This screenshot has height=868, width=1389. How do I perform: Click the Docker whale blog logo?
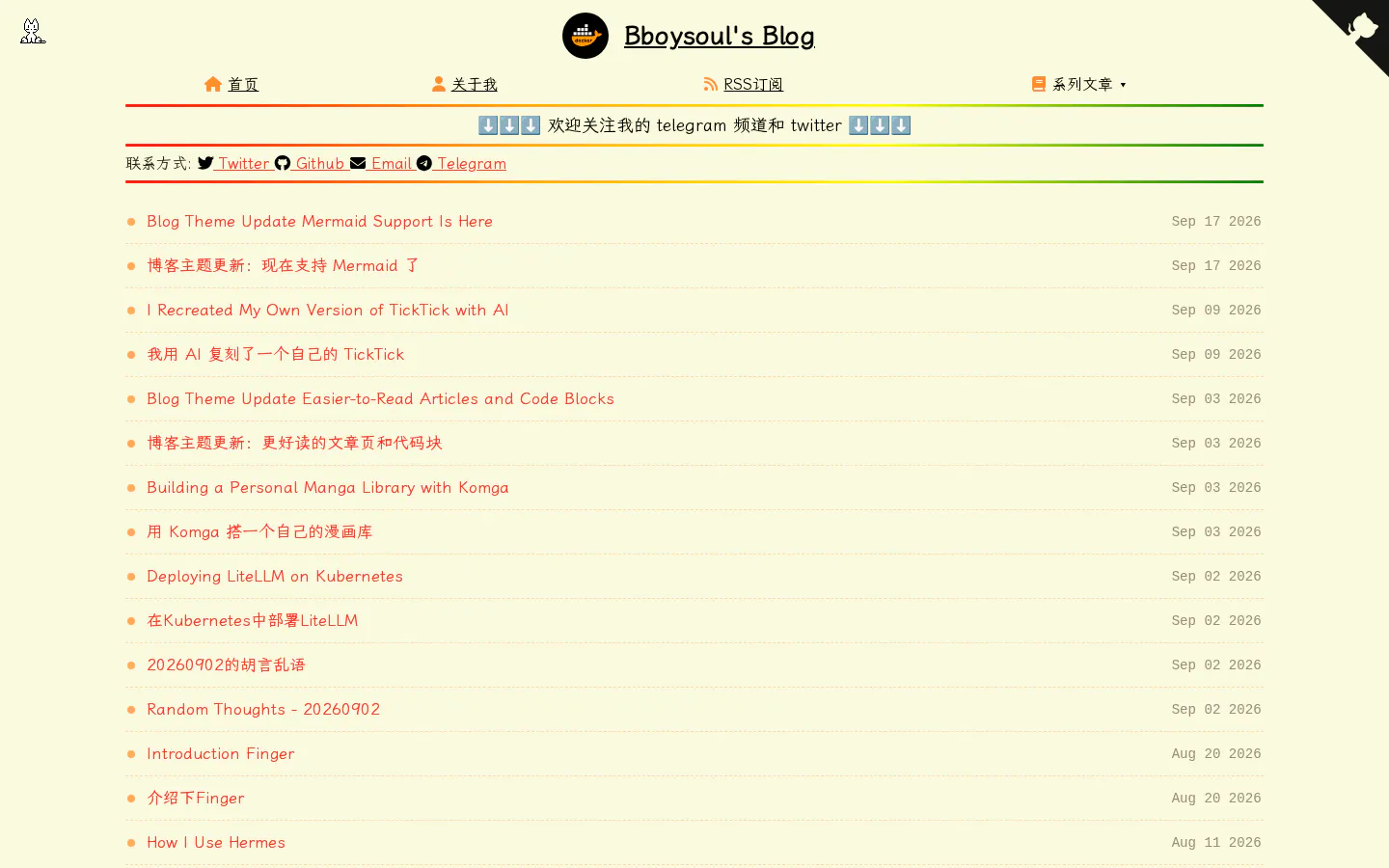coord(586,36)
